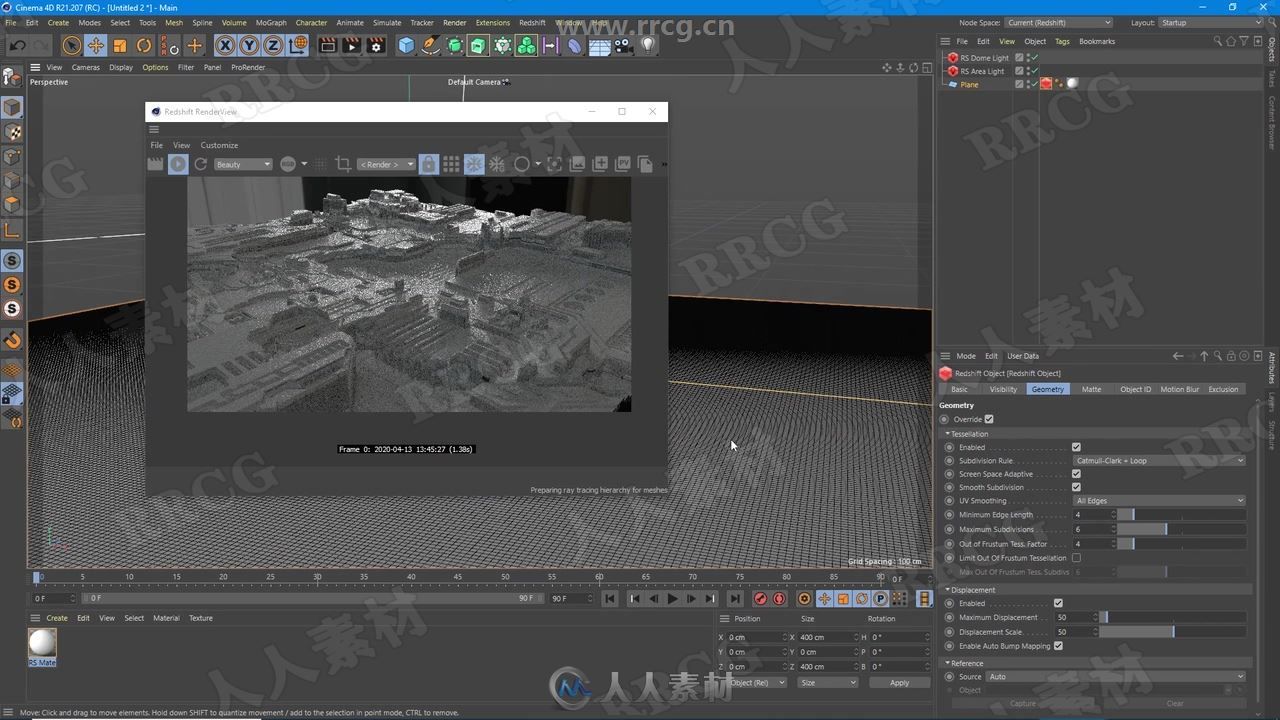
Task: Toggle Smooth Subdivision checkbox
Action: tap(1076, 487)
